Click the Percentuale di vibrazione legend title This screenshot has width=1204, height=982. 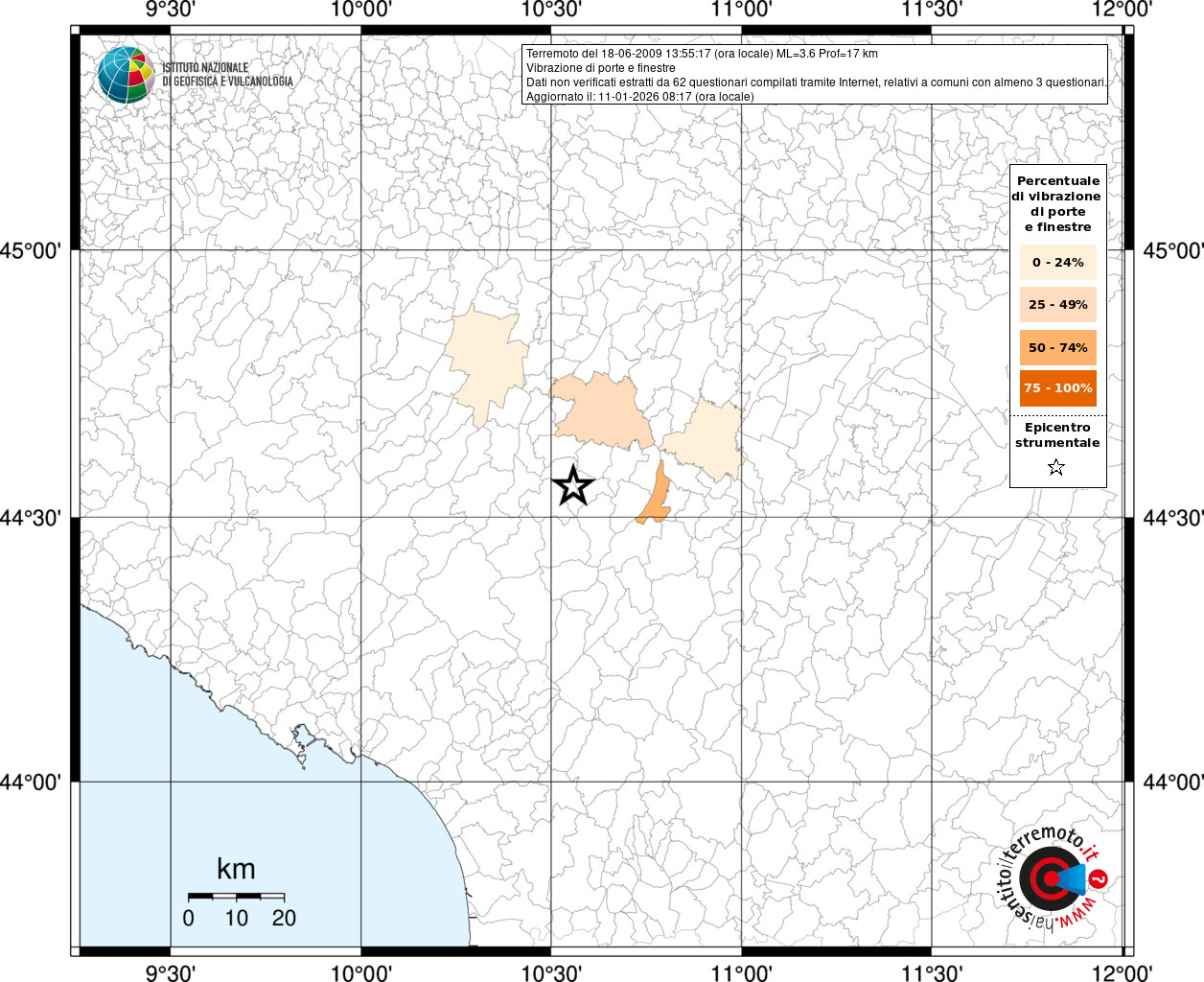pos(1057,203)
